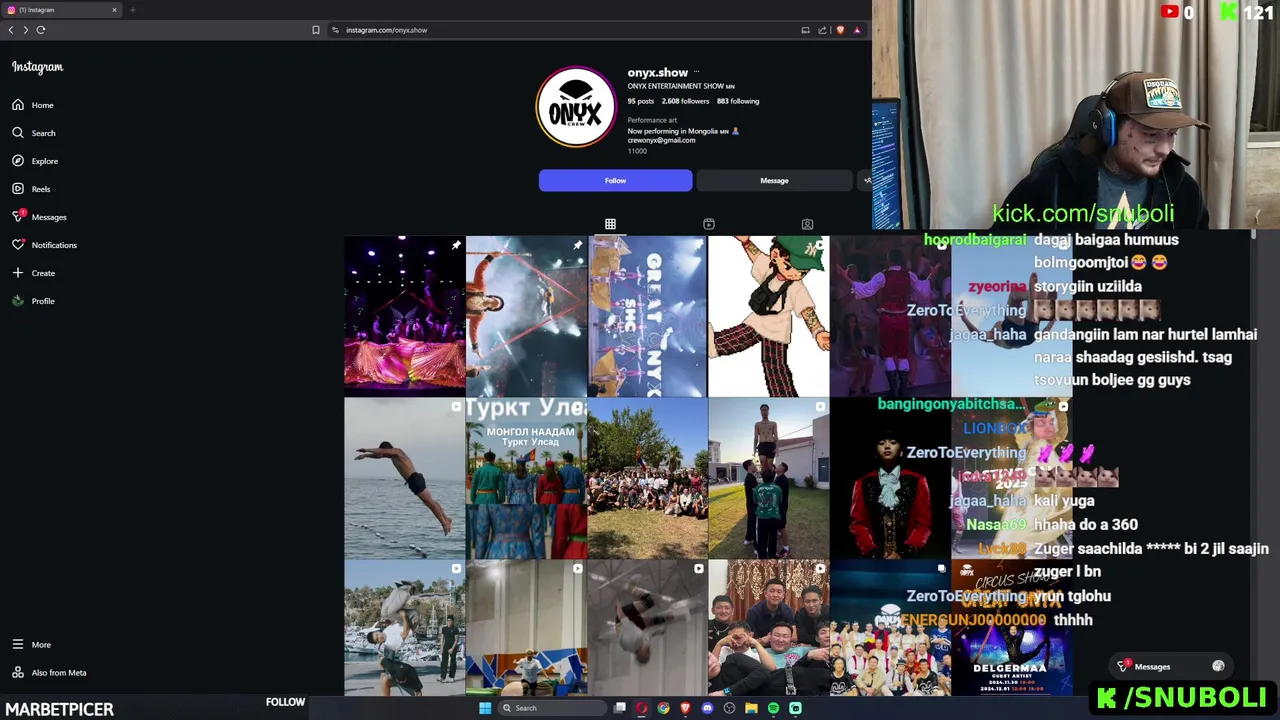Open Also from Meta link

point(49,673)
